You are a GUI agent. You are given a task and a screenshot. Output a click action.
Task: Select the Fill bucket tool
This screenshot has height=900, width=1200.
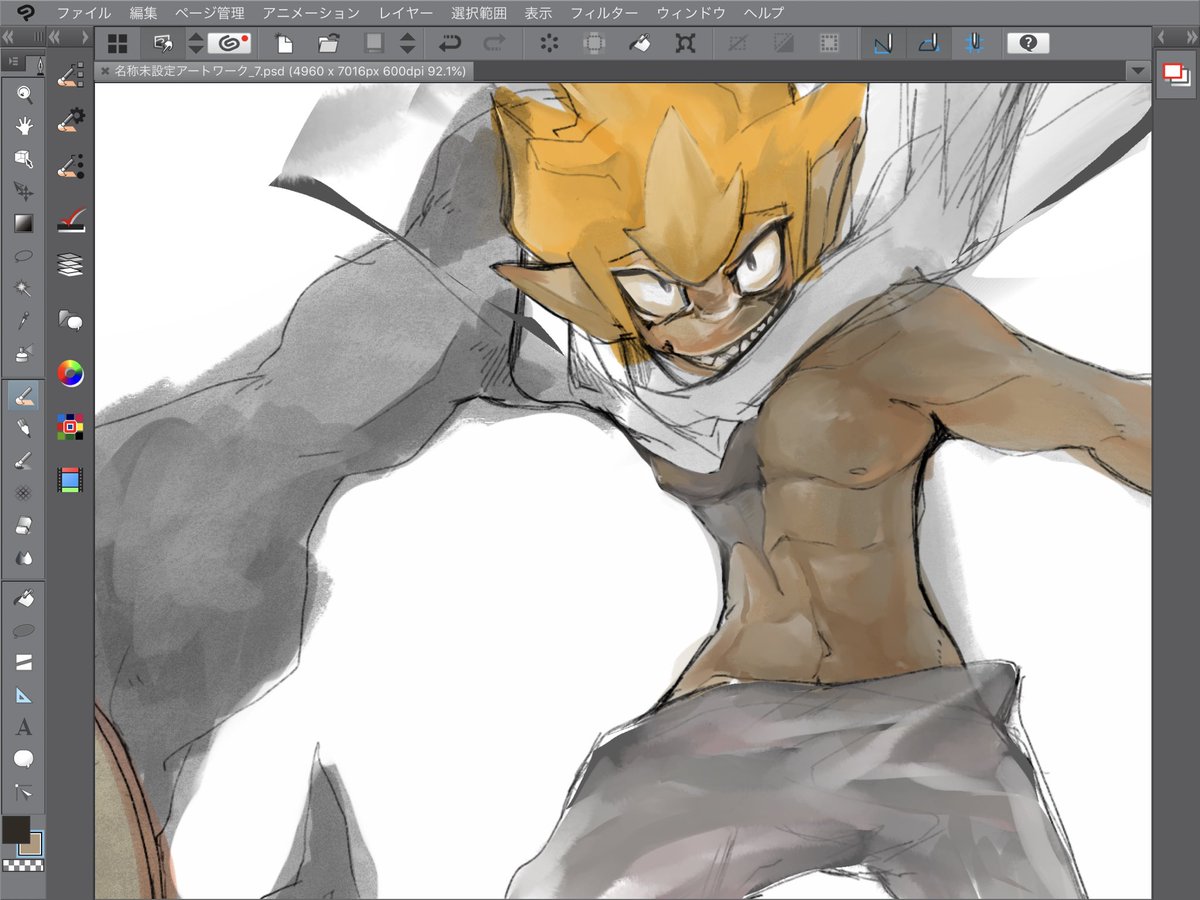(x=23, y=597)
